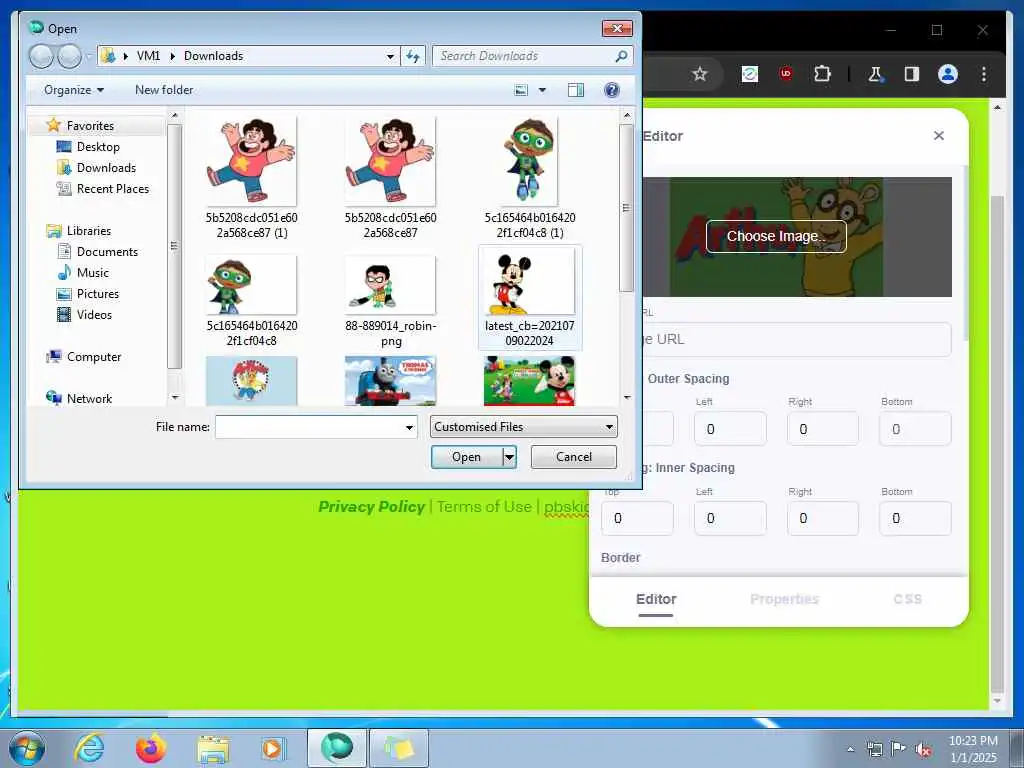Open the browser Extensions puzzle icon

[x=822, y=74]
